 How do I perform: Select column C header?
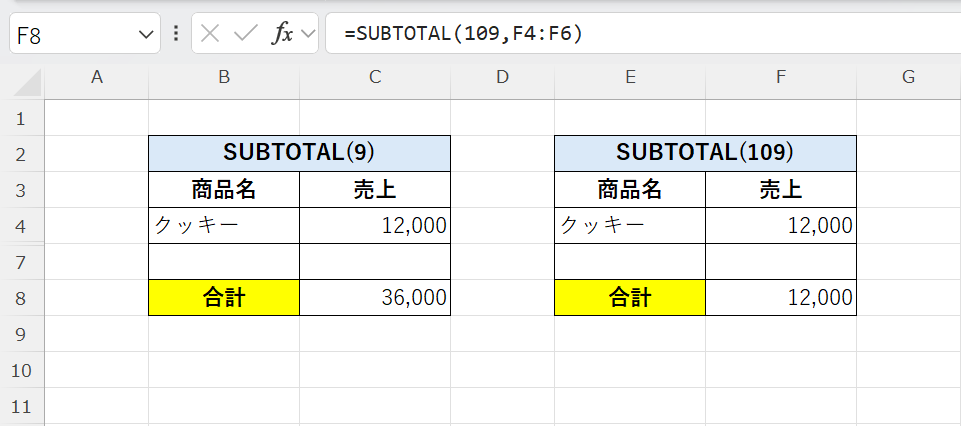pyautogui.click(x=374, y=78)
